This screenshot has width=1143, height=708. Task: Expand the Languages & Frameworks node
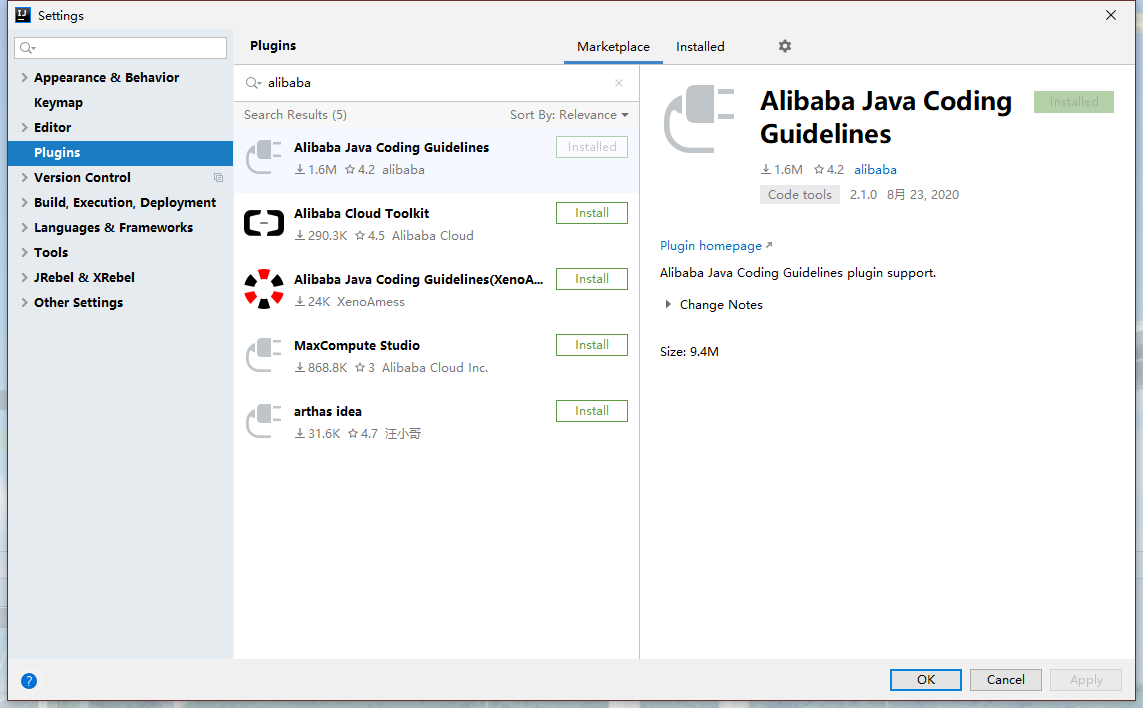click(x=24, y=228)
